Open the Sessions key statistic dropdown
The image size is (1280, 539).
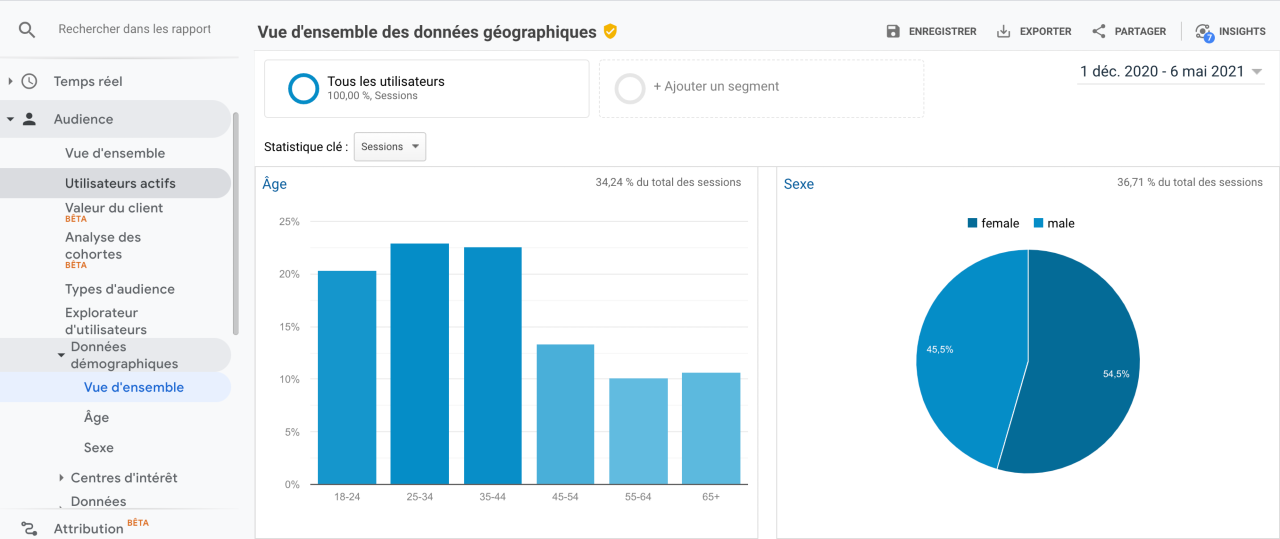click(x=390, y=146)
